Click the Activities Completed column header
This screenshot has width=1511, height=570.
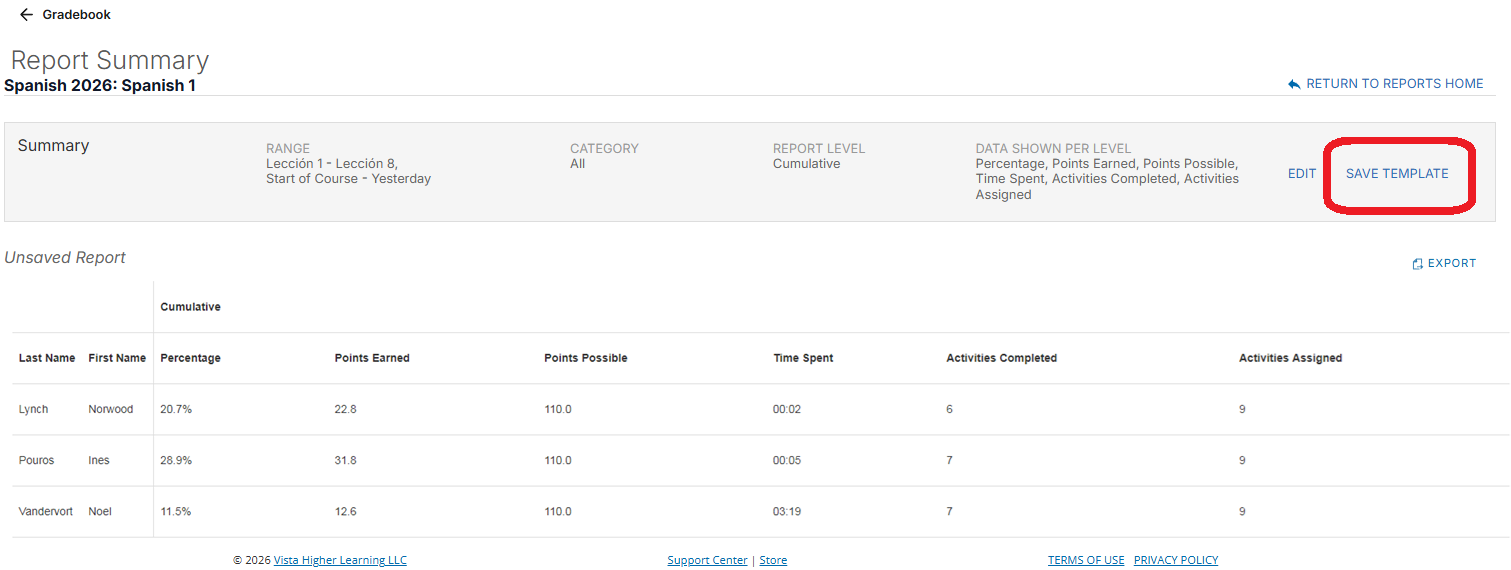coord(1001,358)
